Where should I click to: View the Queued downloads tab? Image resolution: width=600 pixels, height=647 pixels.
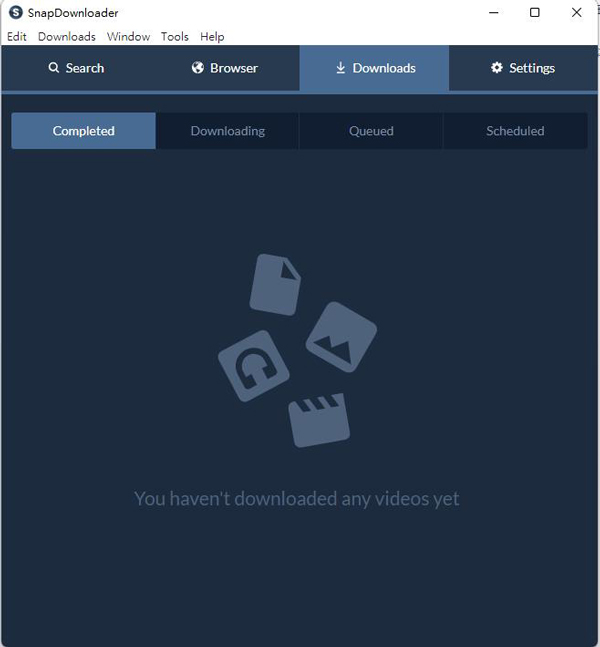click(x=371, y=131)
